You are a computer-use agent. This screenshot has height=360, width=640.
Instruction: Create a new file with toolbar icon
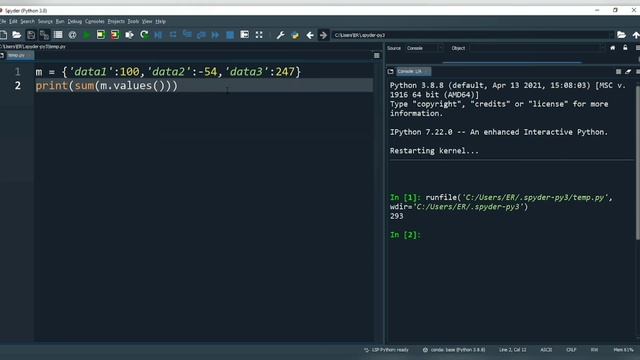click(x=3, y=35)
